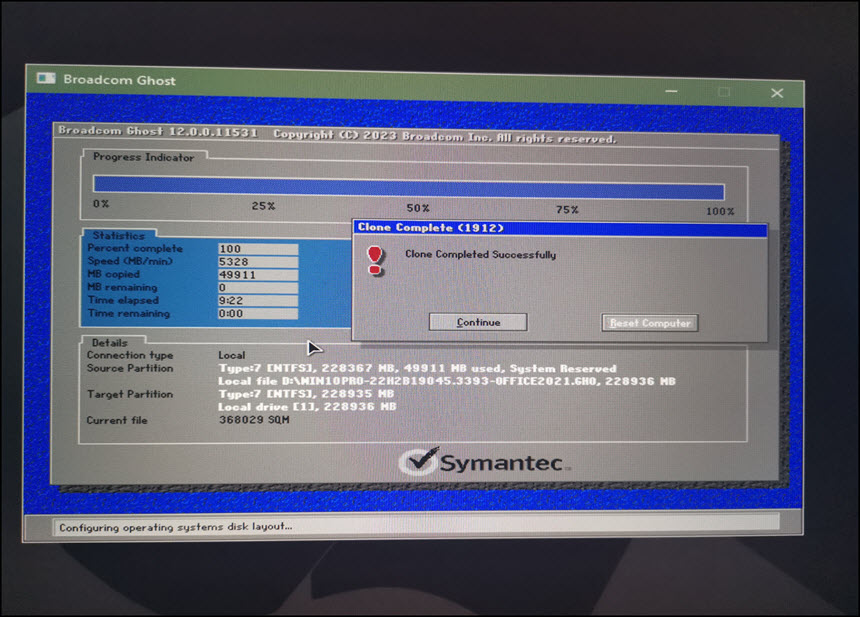
Task: Close the Broadcom Ghost window
Action: click(777, 93)
